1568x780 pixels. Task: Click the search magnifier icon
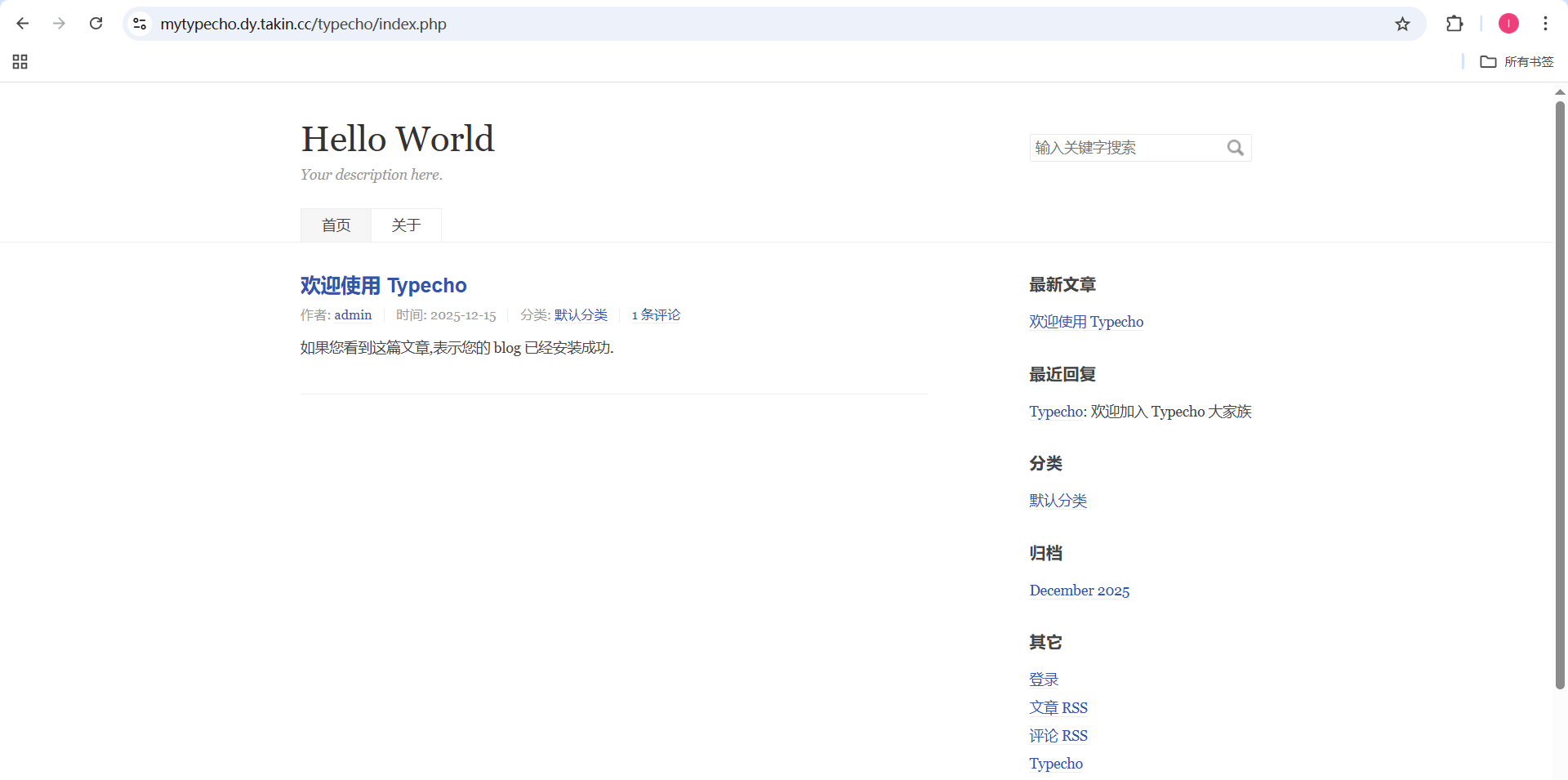1235,148
